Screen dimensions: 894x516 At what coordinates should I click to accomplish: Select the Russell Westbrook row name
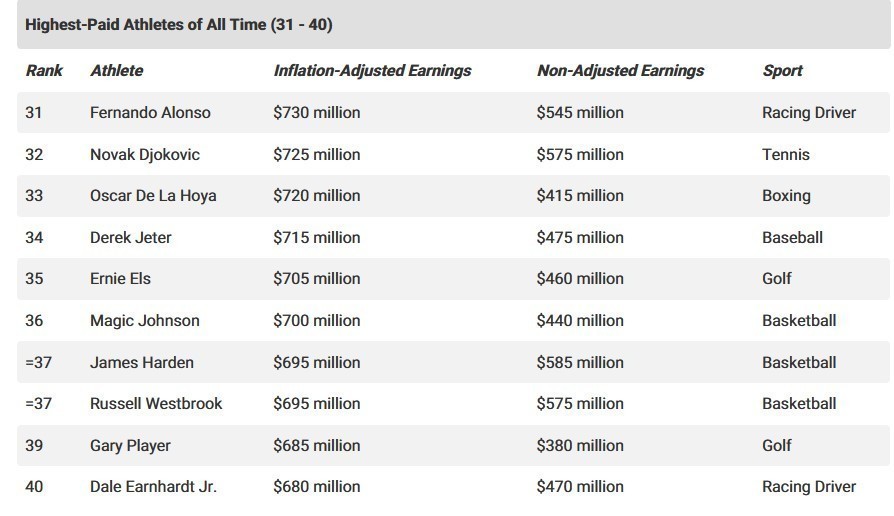point(156,404)
